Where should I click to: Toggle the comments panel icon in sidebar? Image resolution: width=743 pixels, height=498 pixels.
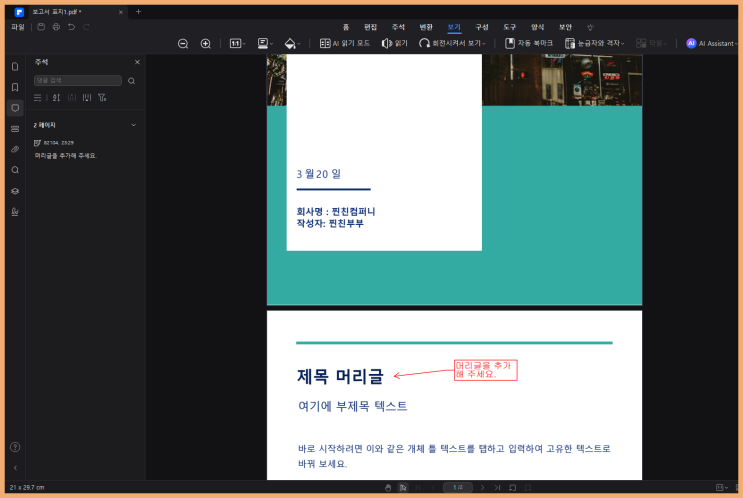15,108
